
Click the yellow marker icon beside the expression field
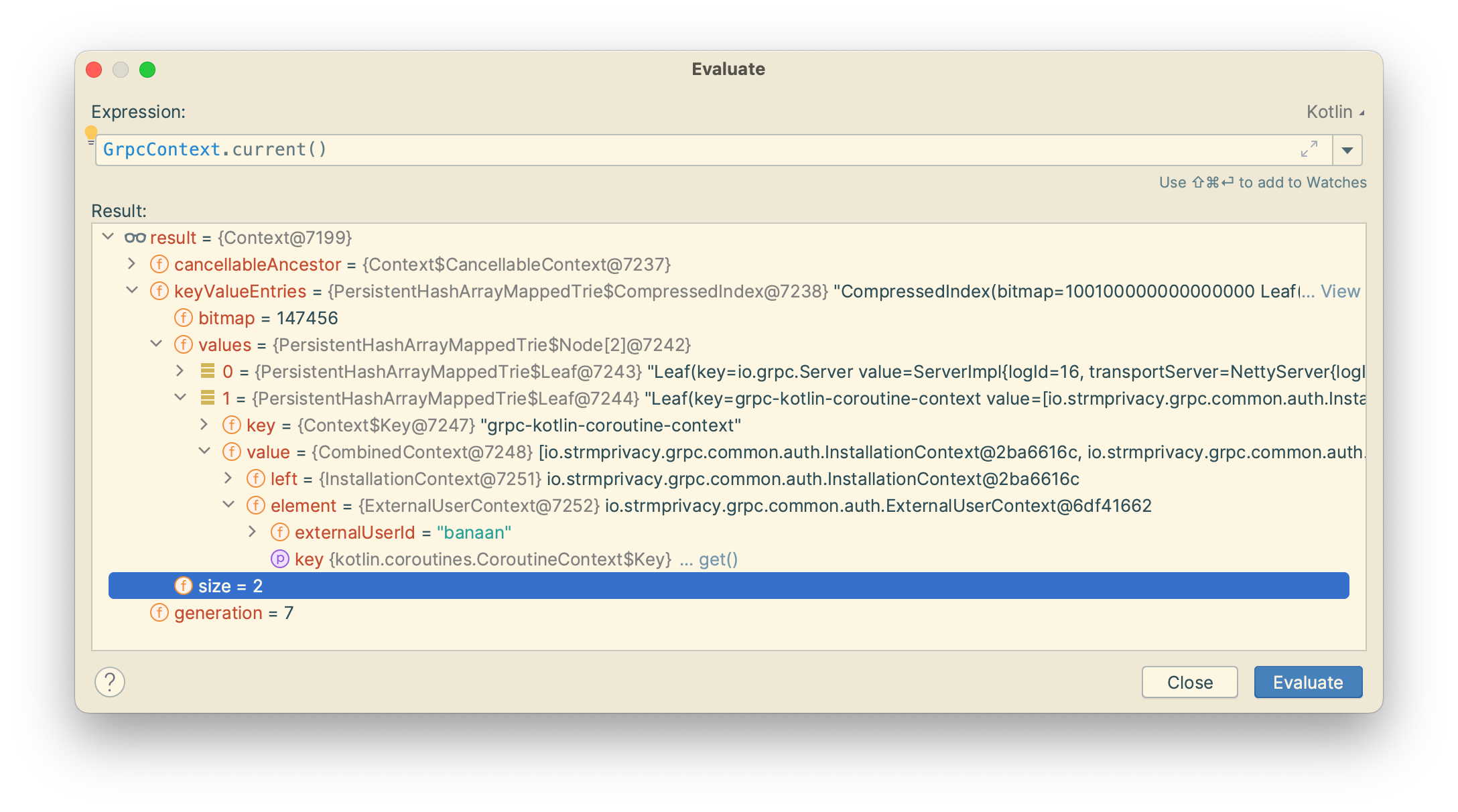92,132
